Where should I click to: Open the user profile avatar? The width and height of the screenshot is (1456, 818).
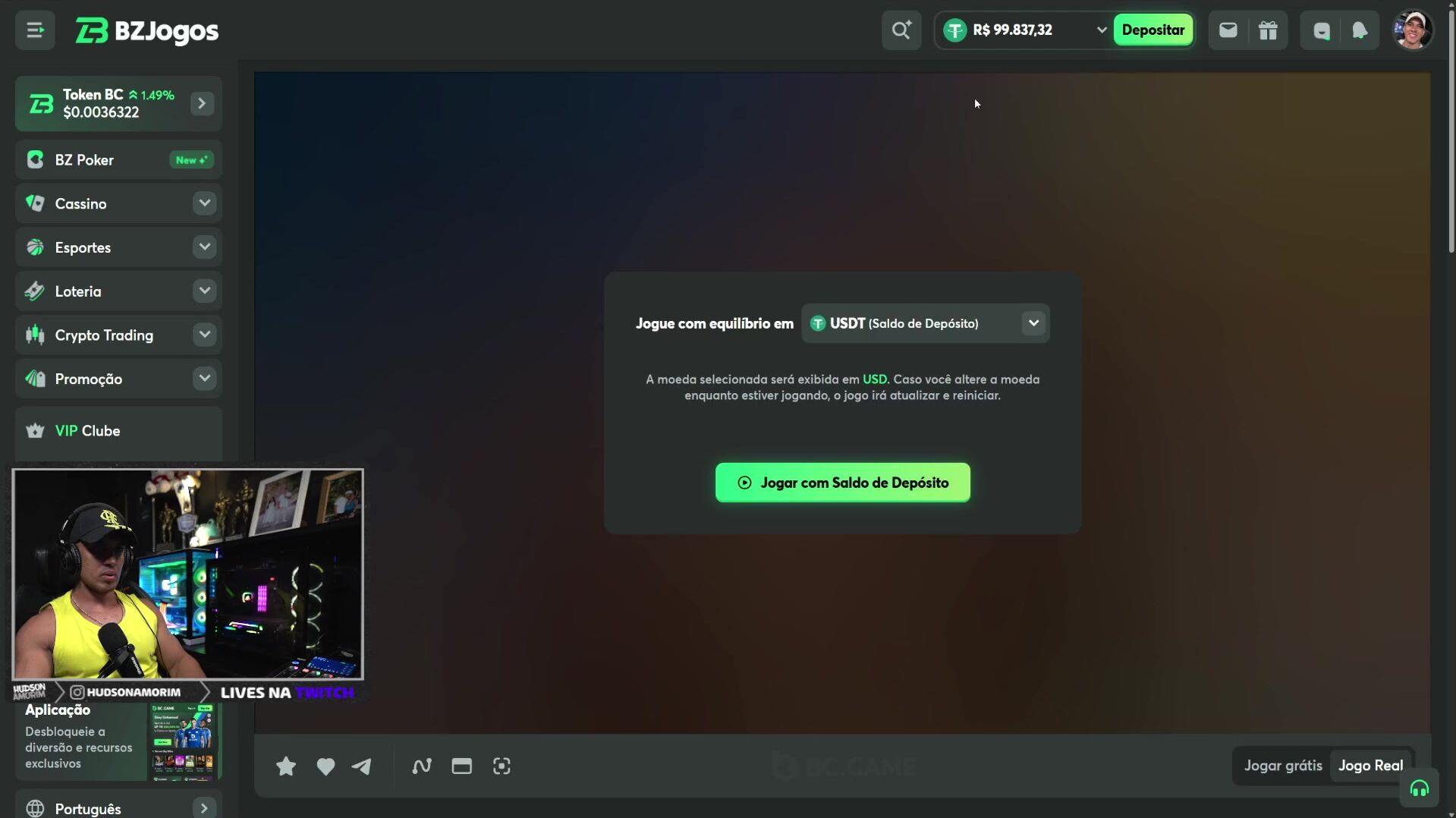pyautogui.click(x=1413, y=30)
